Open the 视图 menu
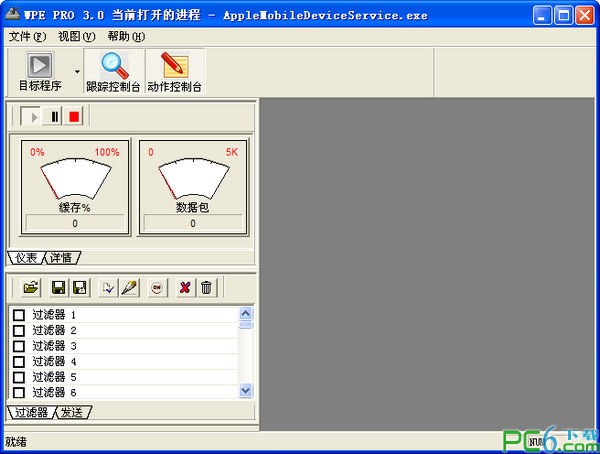The width and height of the screenshot is (600, 454). pyautogui.click(x=76, y=36)
